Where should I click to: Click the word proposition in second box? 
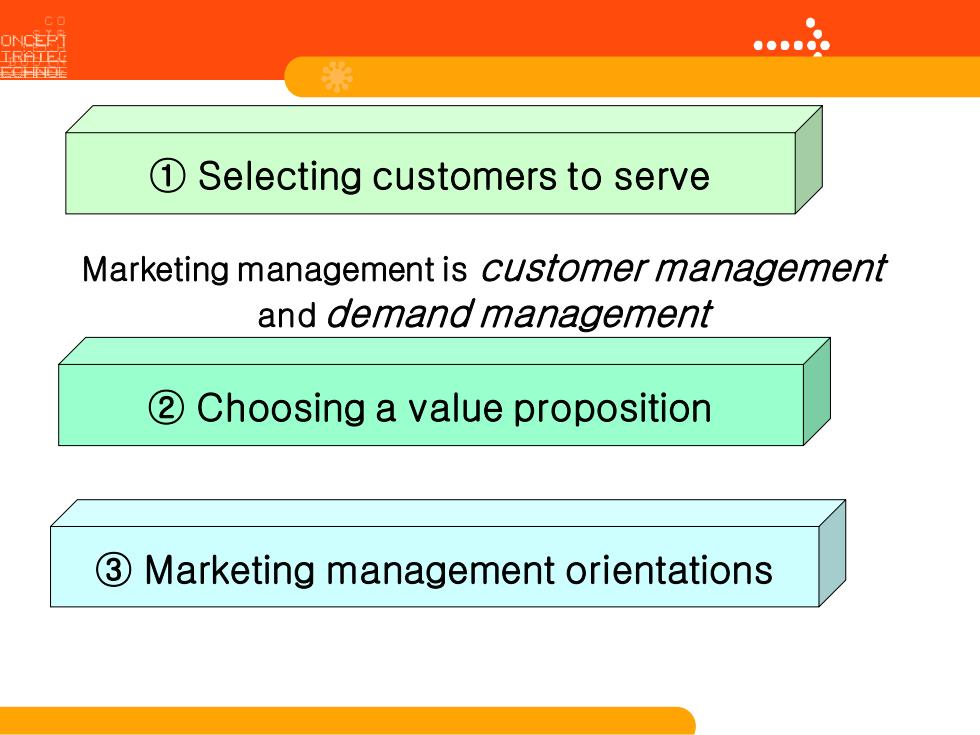coord(612,409)
